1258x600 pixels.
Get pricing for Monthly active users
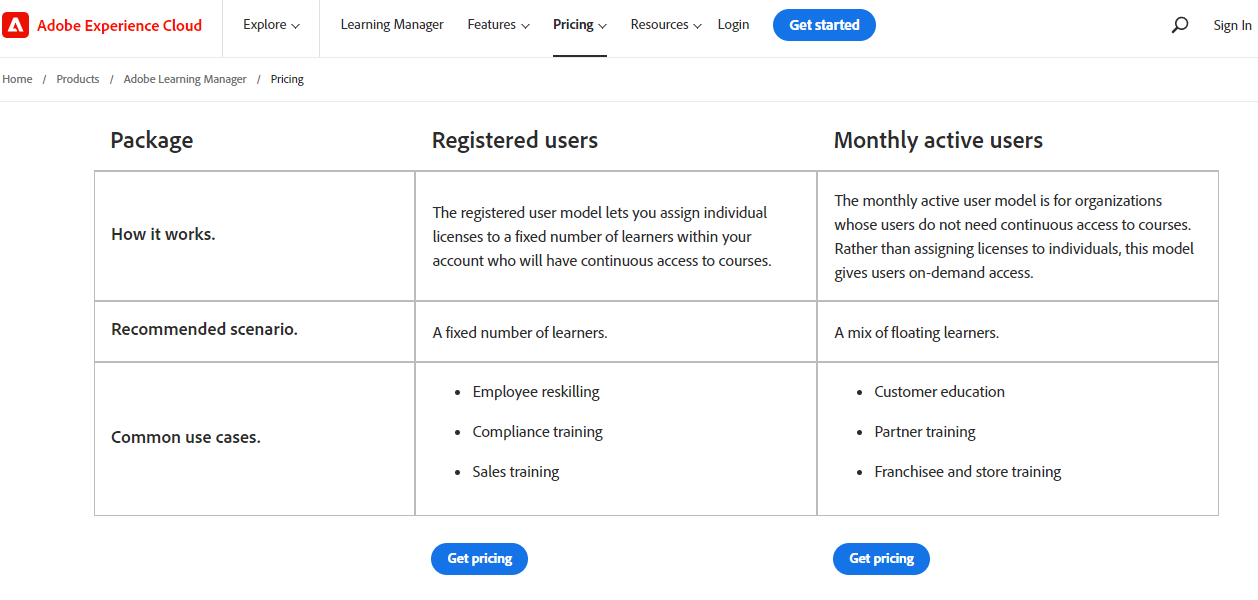(x=881, y=559)
